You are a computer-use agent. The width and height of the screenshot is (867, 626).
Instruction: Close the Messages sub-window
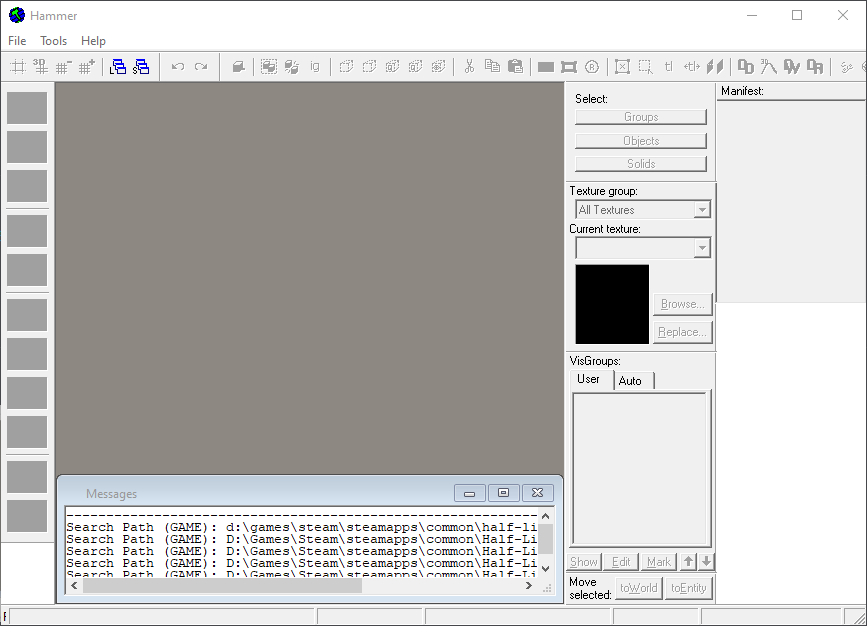pos(537,493)
